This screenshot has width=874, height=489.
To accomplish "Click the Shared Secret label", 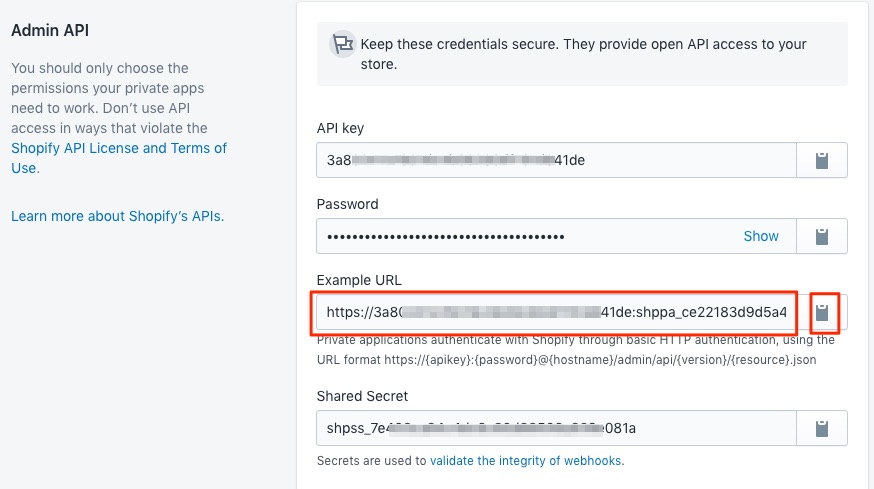I will 362,396.
